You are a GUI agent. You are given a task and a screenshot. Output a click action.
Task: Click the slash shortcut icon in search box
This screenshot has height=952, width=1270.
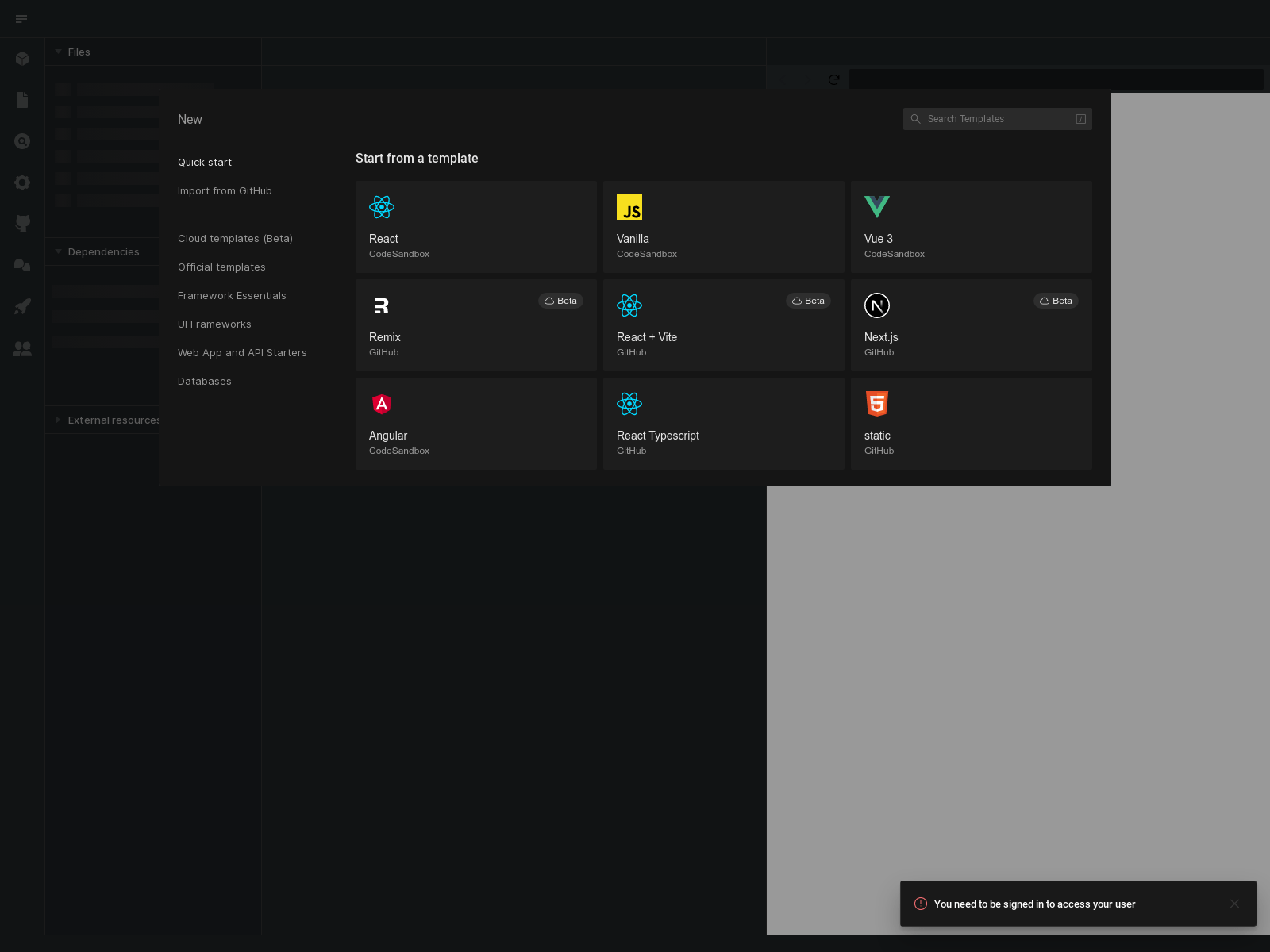[x=1081, y=119]
